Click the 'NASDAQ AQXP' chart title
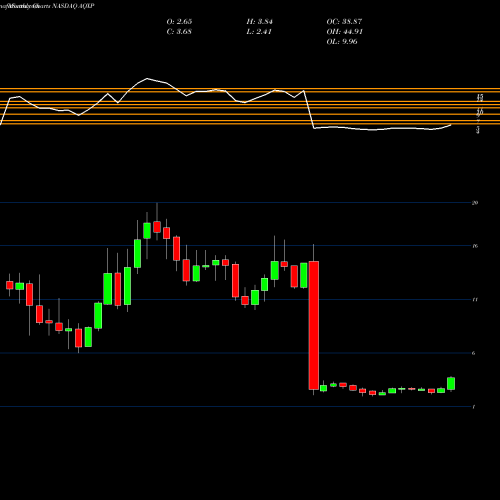The height and width of the screenshot is (500, 500). [73, 6]
